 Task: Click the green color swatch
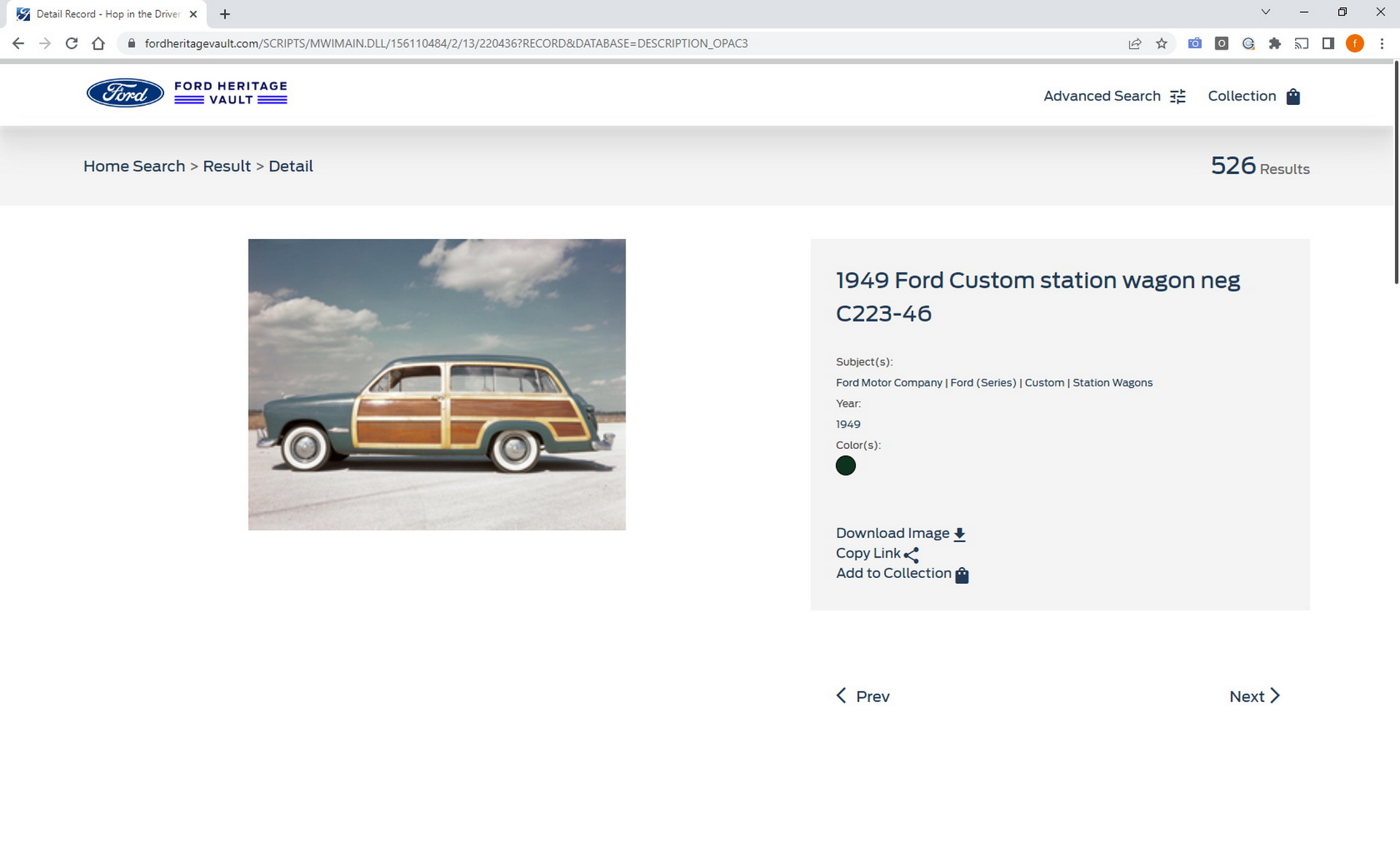pyautogui.click(x=846, y=465)
